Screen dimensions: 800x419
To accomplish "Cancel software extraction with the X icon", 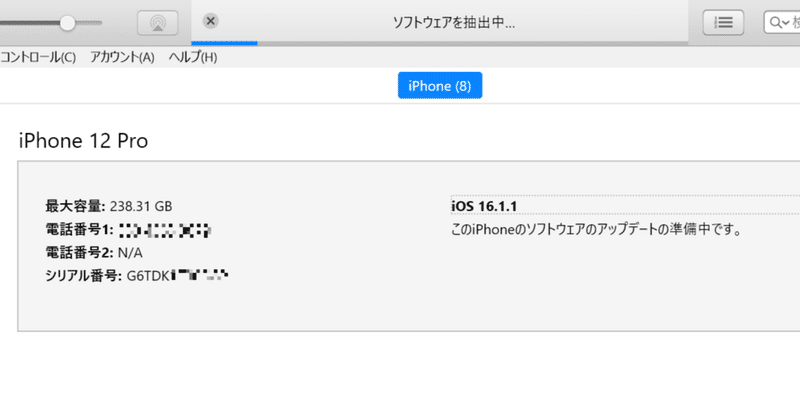I will click(211, 21).
